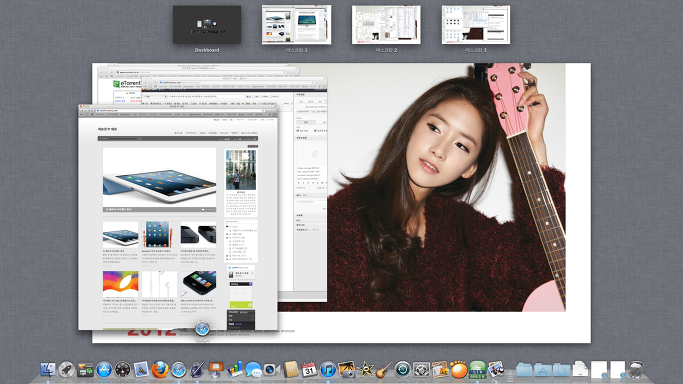Launch the orange GOM Player foot icon
This screenshot has width=683, height=384.
tap(459, 370)
